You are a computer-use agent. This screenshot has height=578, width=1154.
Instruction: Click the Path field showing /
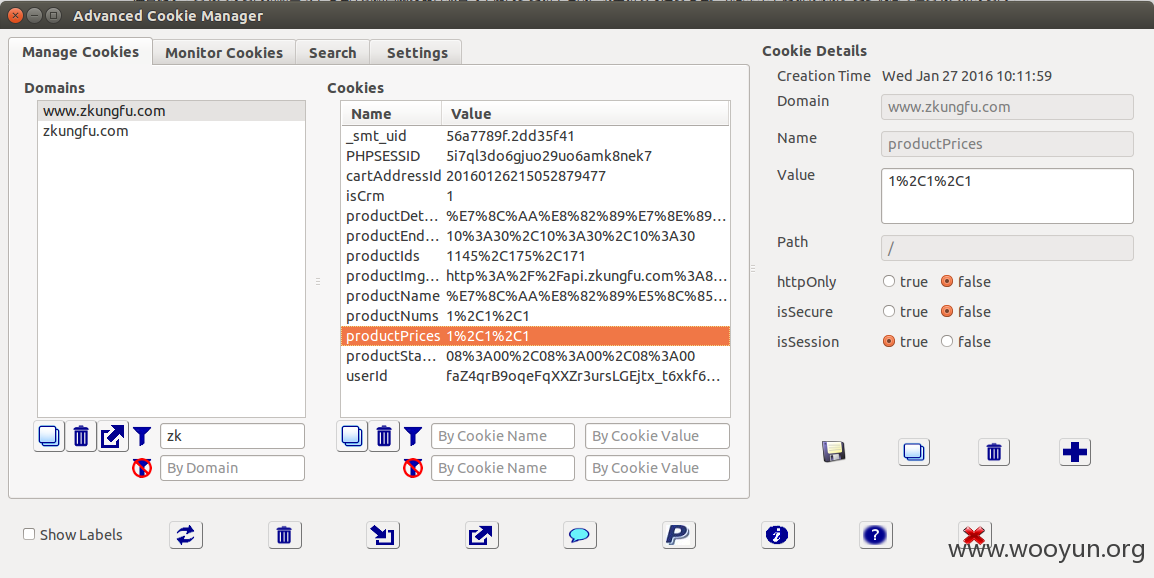point(1007,248)
